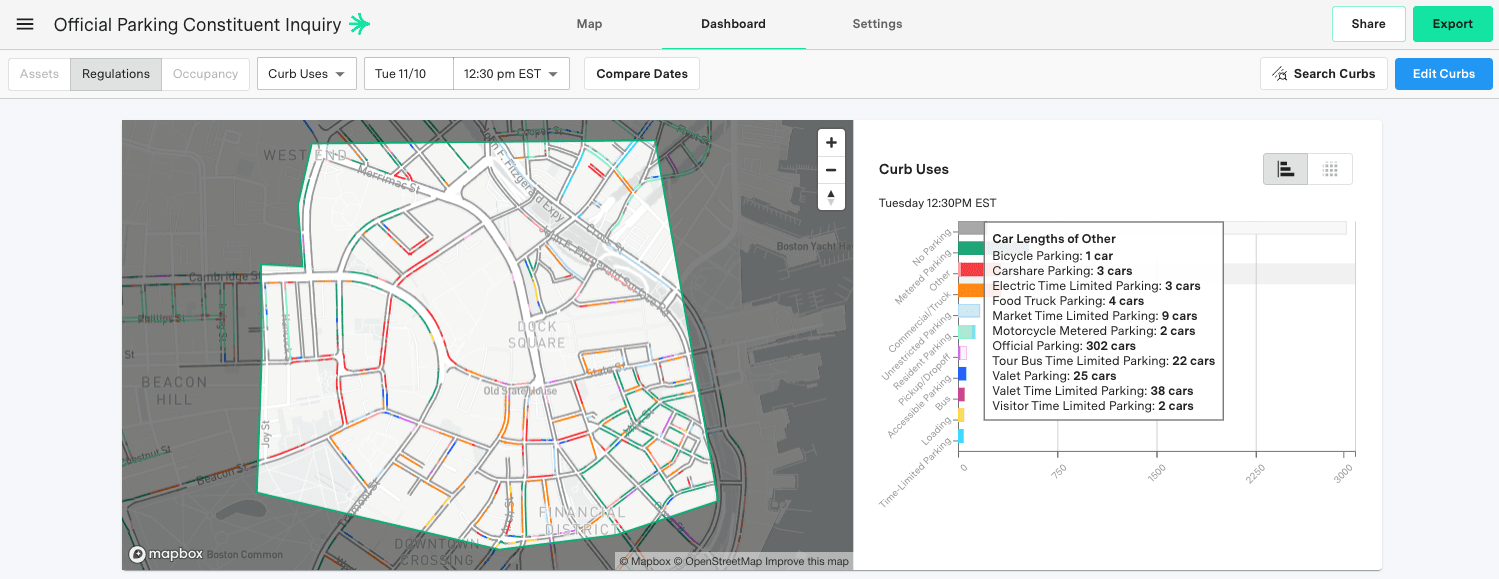Zoom out on the map
1499x579 pixels.
click(831, 170)
